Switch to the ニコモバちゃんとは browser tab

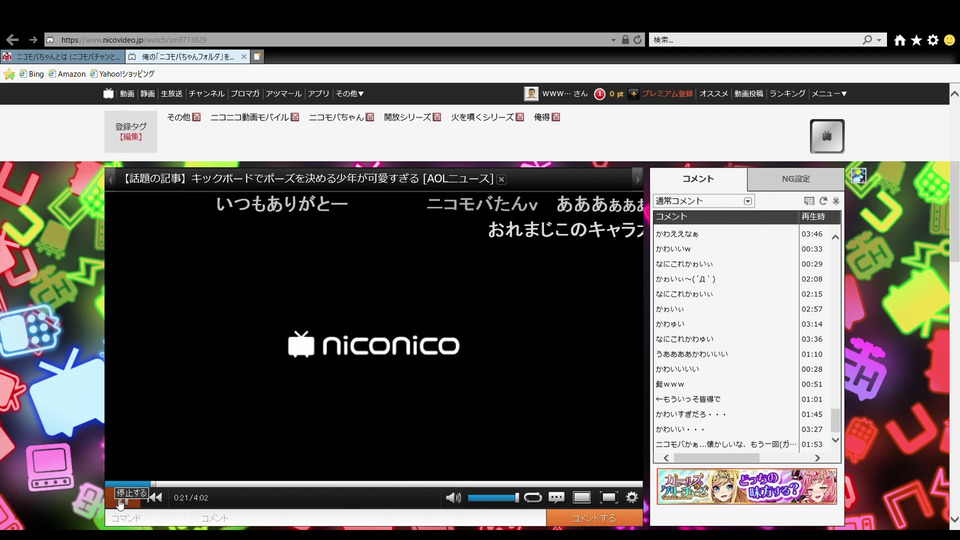(63, 56)
